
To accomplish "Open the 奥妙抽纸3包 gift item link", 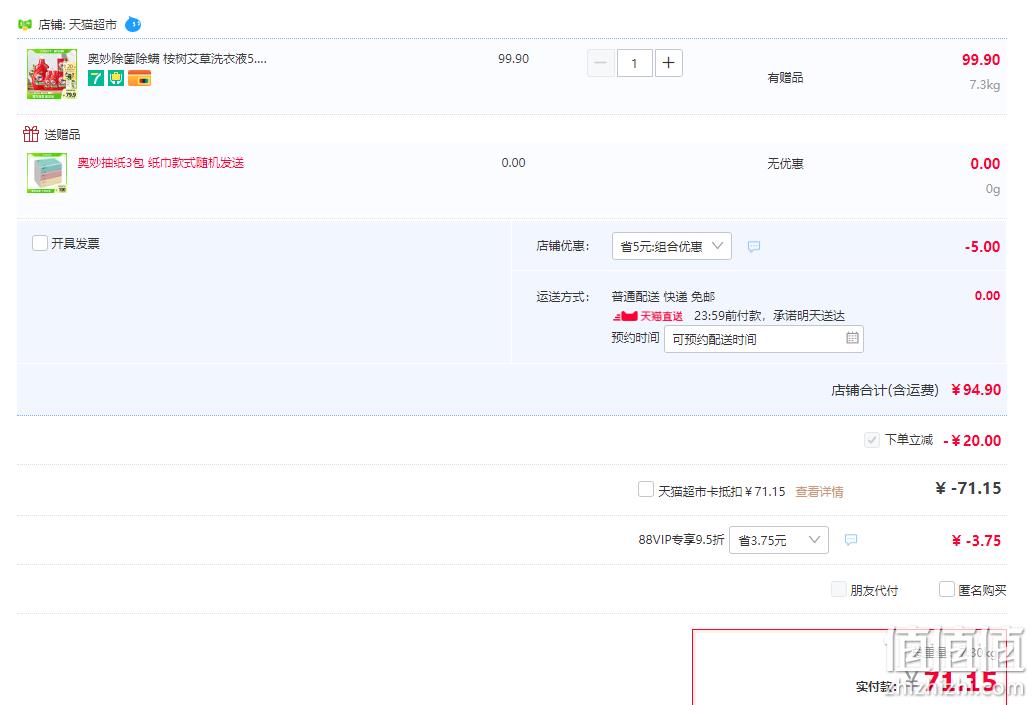I will coord(161,163).
